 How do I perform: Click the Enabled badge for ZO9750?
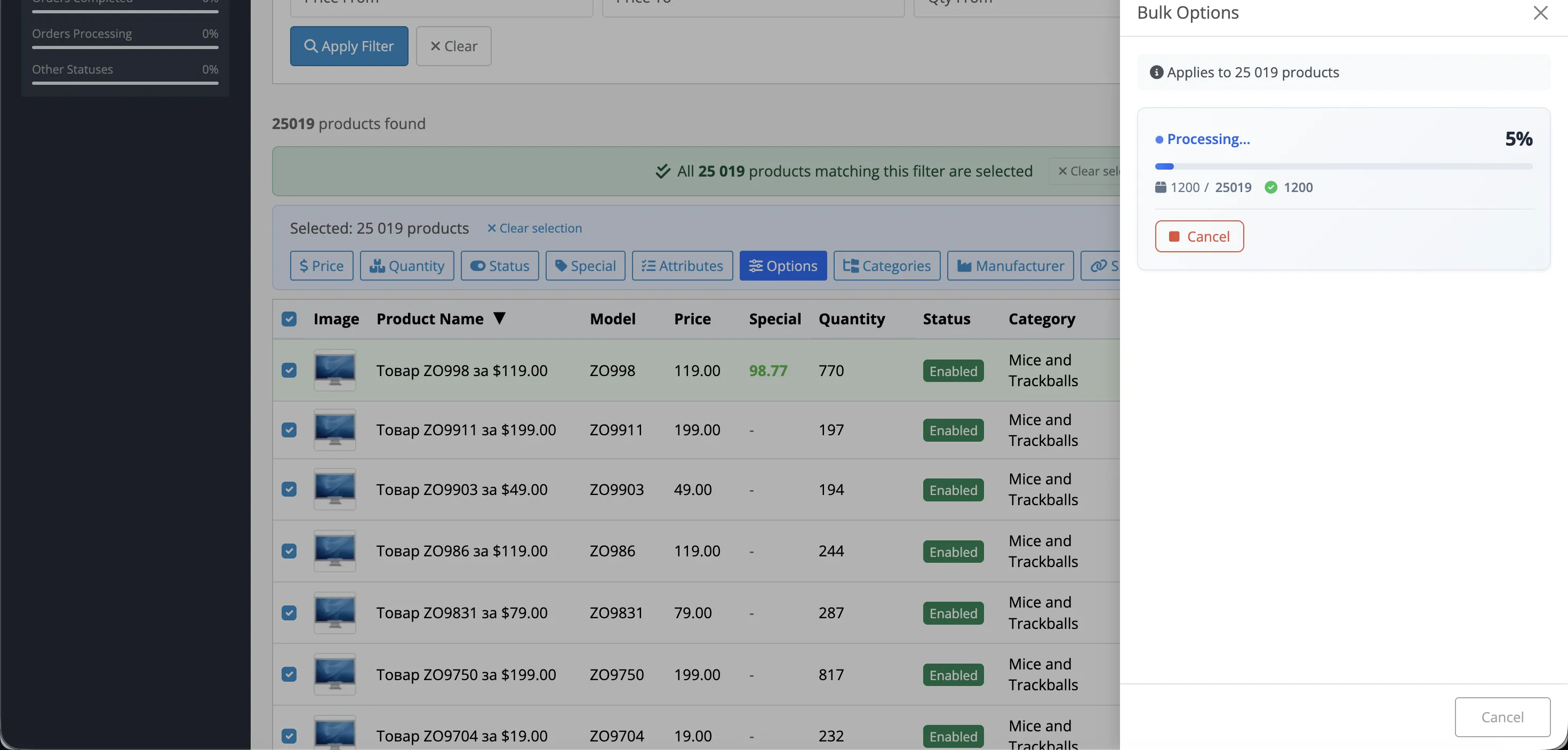pos(953,675)
